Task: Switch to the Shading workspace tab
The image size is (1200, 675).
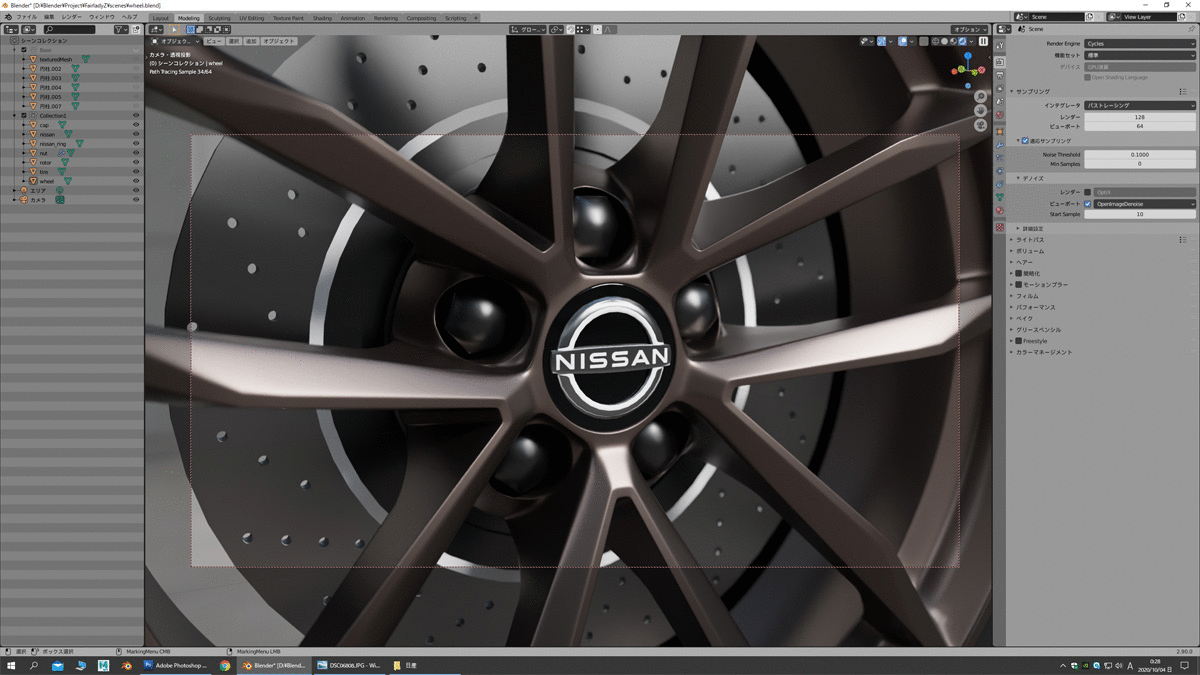Action: pos(322,18)
